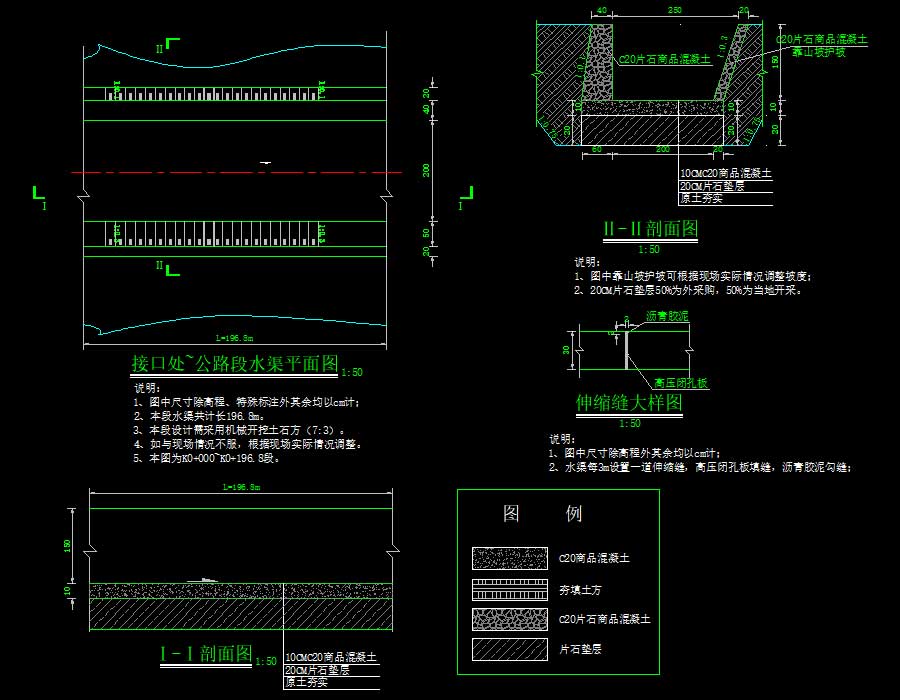Click the C20商品混凝土 legend hatch swatch
This screenshot has width=900, height=700.
coord(509,558)
